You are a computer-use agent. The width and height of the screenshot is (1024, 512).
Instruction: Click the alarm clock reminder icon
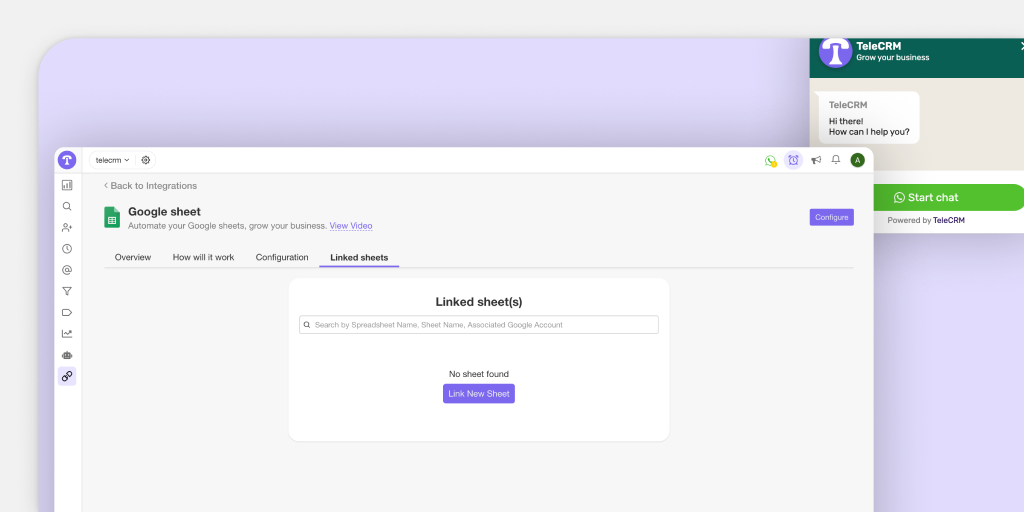(x=793, y=160)
